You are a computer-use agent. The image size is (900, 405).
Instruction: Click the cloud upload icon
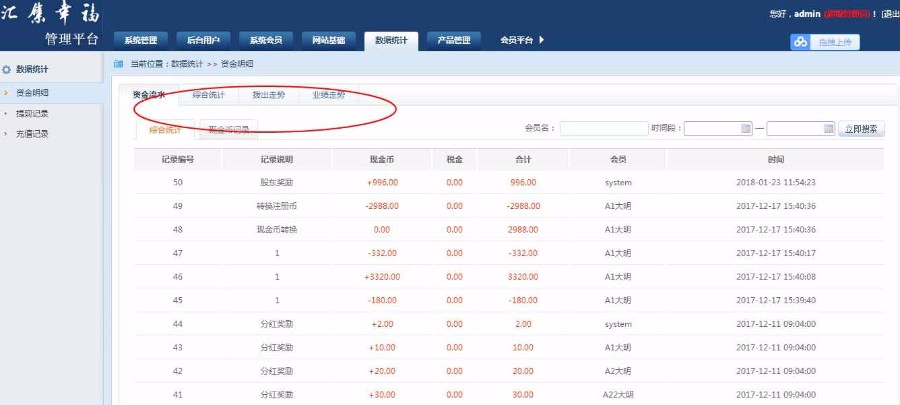click(801, 42)
